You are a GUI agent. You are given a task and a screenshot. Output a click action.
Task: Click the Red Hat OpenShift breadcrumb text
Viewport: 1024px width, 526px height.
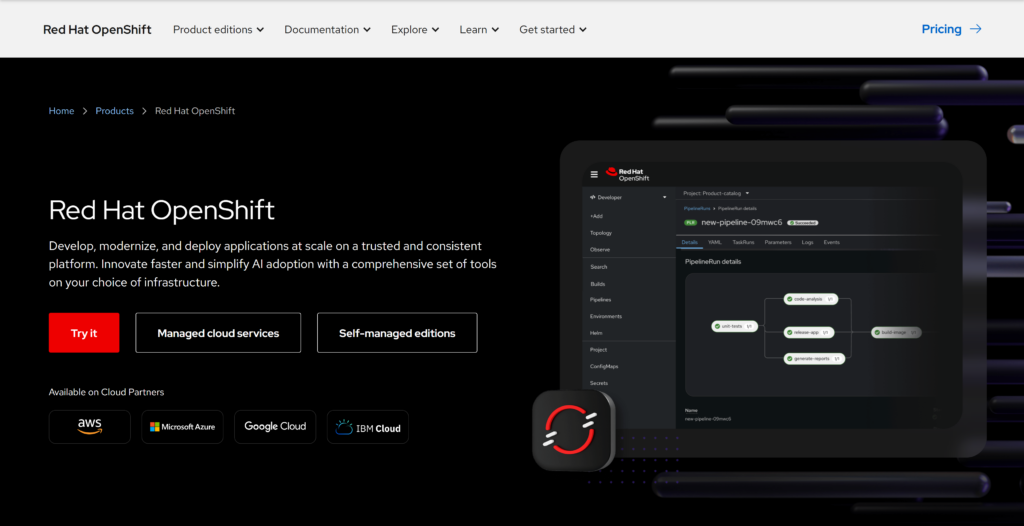point(195,111)
